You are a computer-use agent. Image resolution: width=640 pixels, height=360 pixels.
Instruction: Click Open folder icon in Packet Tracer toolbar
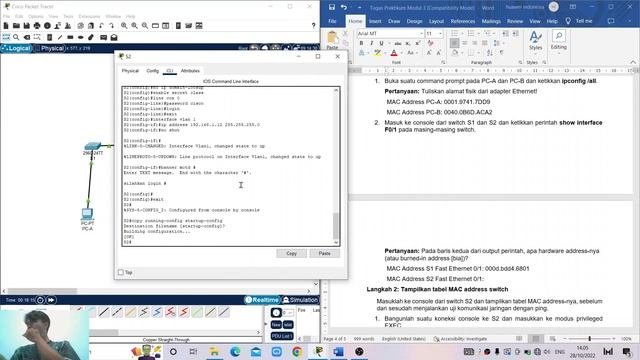[x=16, y=26]
